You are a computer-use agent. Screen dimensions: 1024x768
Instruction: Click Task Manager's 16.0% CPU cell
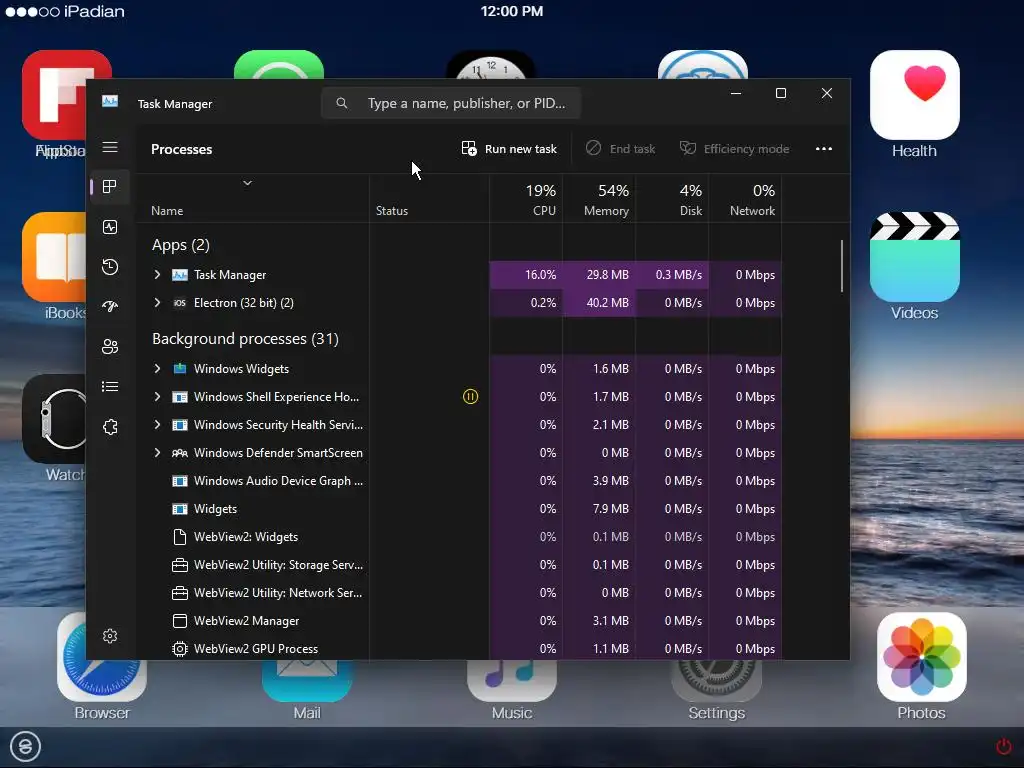(x=526, y=275)
